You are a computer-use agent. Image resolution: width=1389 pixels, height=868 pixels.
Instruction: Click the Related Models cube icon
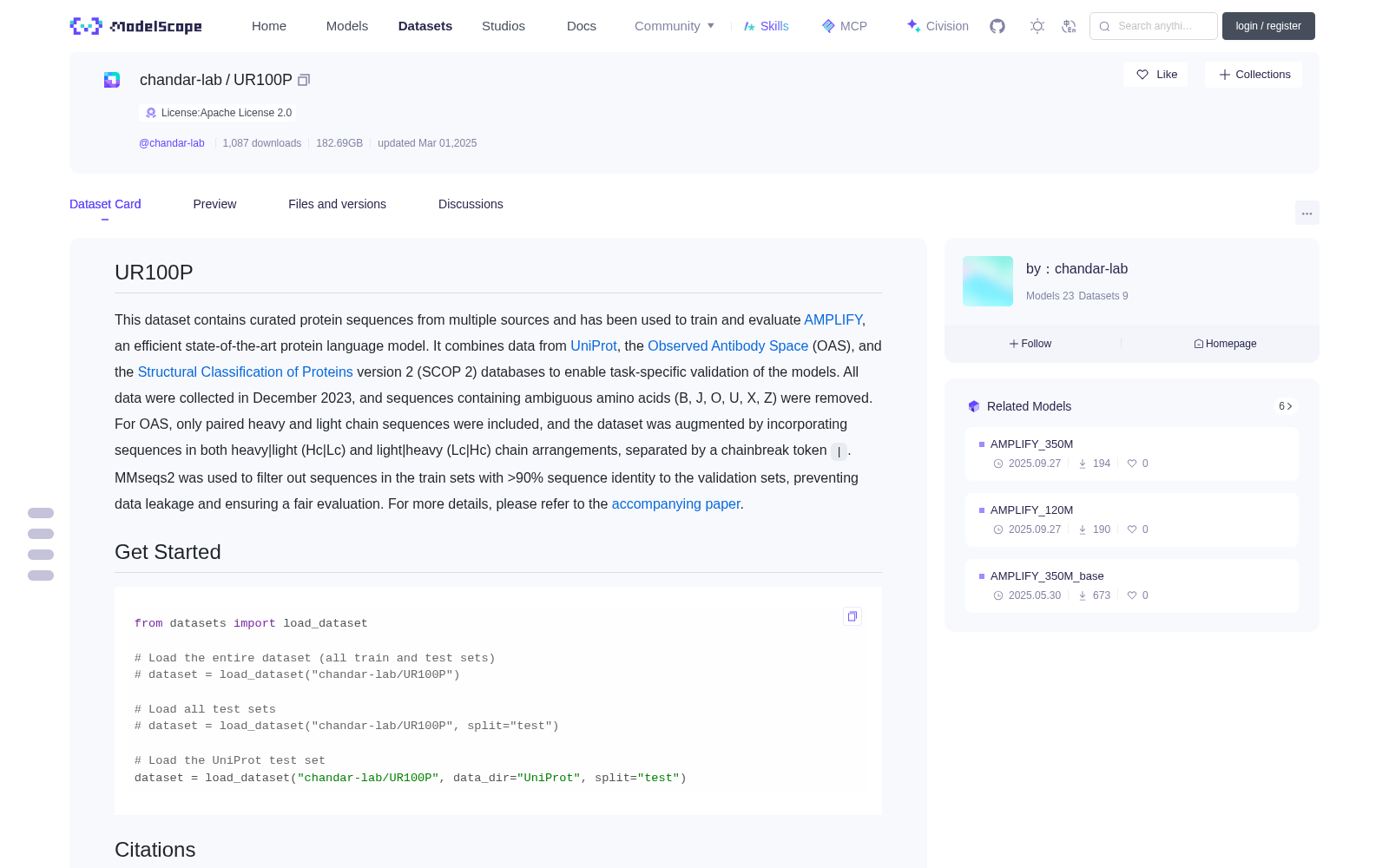pyautogui.click(x=974, y=406)
